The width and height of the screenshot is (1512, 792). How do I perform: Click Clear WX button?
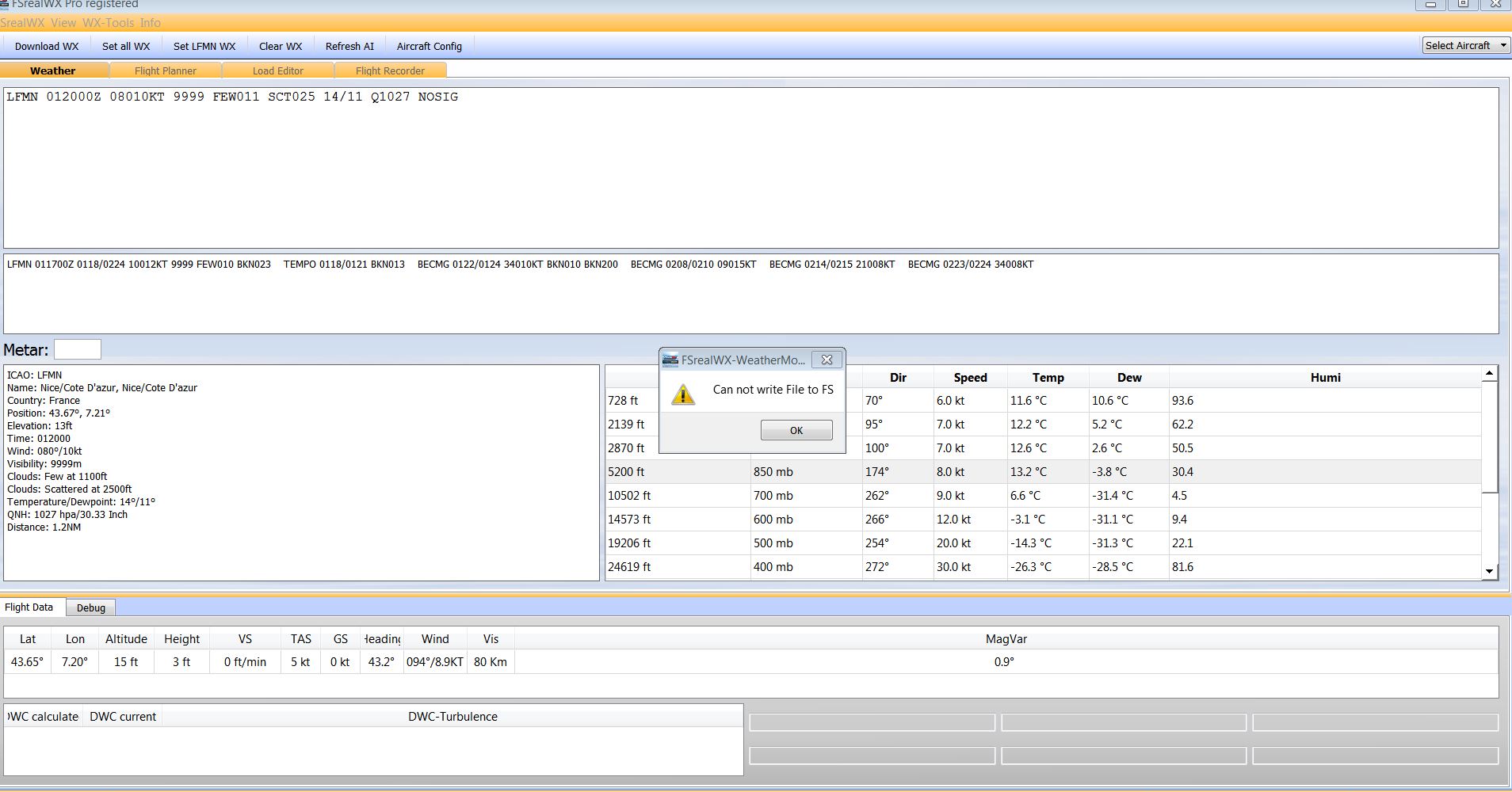(x=281, y=46)
